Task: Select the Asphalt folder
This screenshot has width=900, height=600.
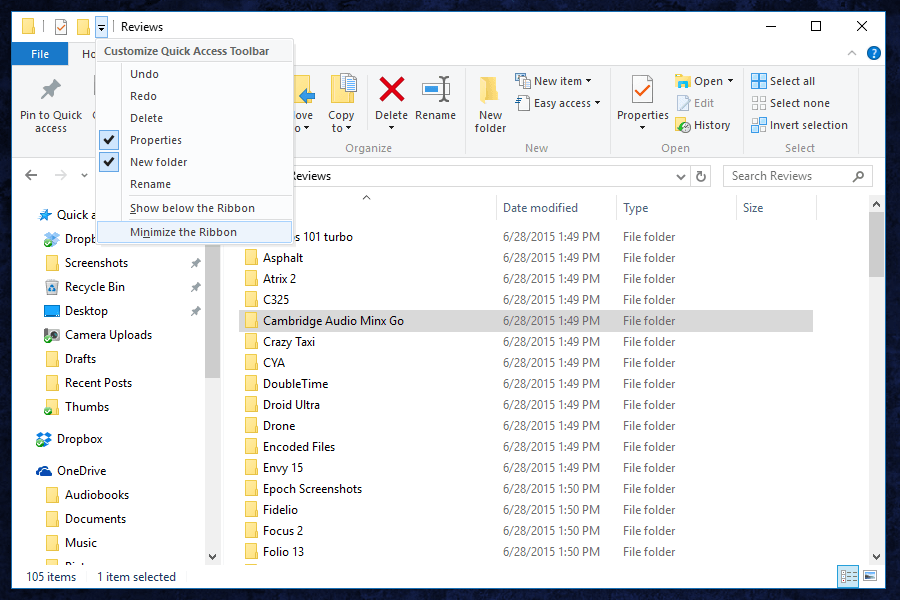Action: point(282,258)
